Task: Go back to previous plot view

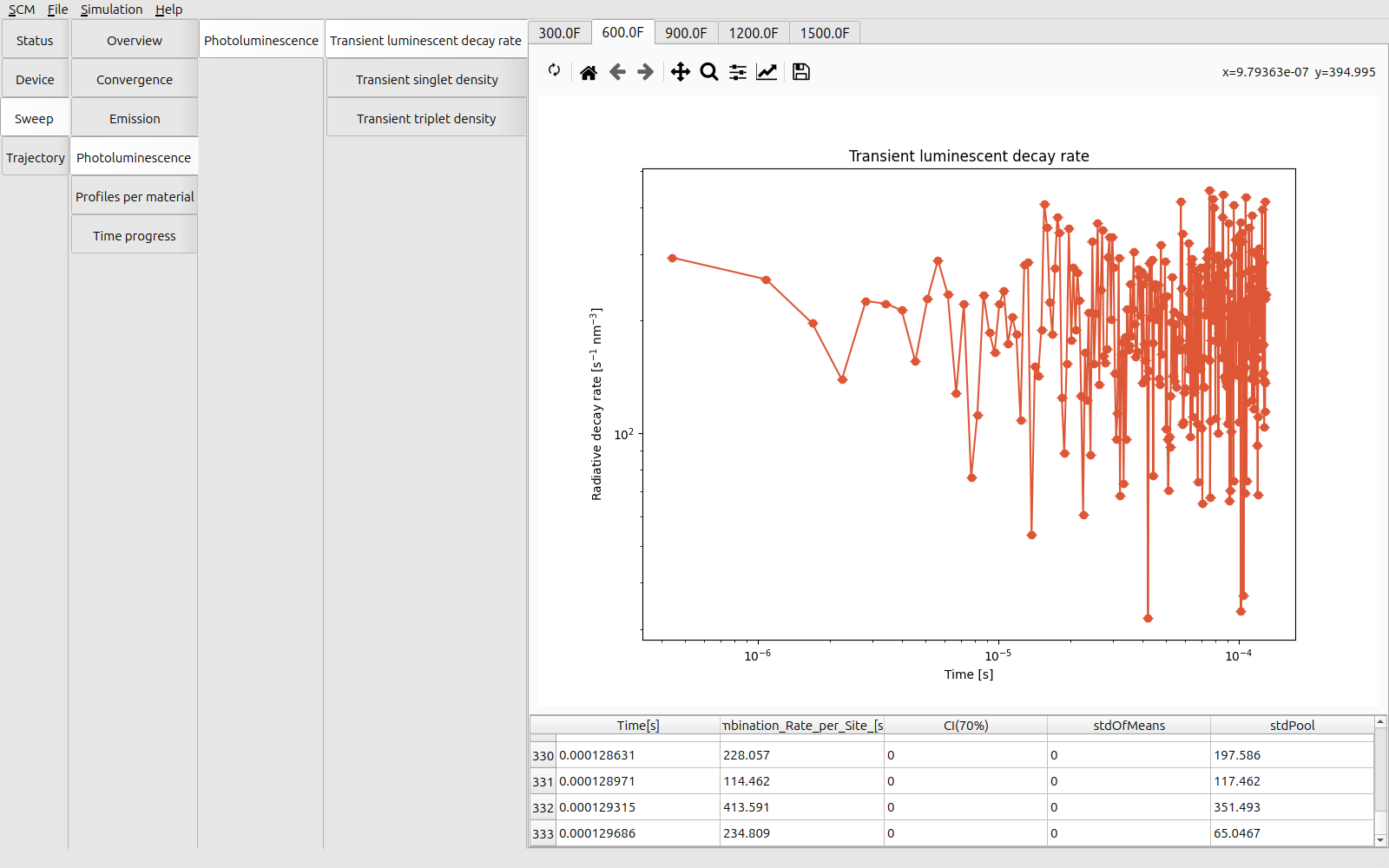Action: pos(617,72)
